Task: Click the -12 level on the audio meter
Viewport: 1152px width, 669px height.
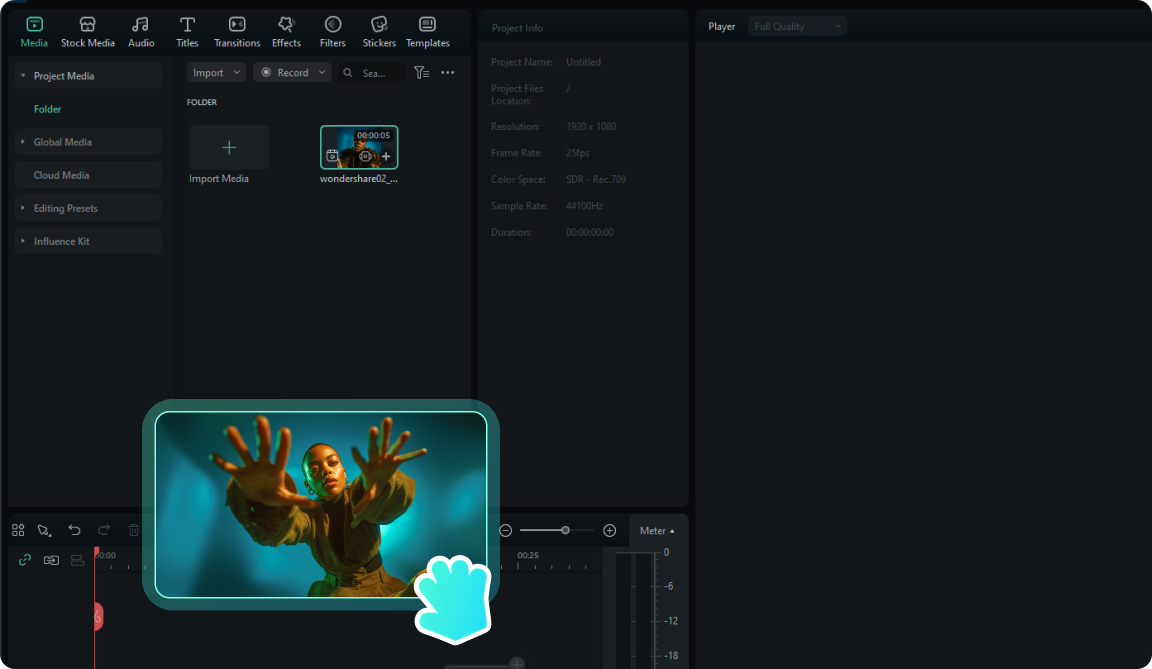Action: point(671,621)
